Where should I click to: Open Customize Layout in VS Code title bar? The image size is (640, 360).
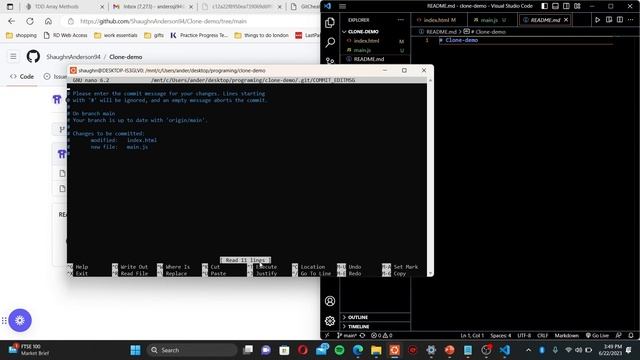coord(577,6)
